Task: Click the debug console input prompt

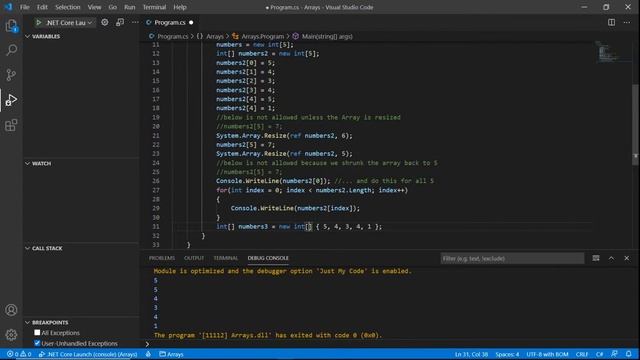Action: click(388, 344)
